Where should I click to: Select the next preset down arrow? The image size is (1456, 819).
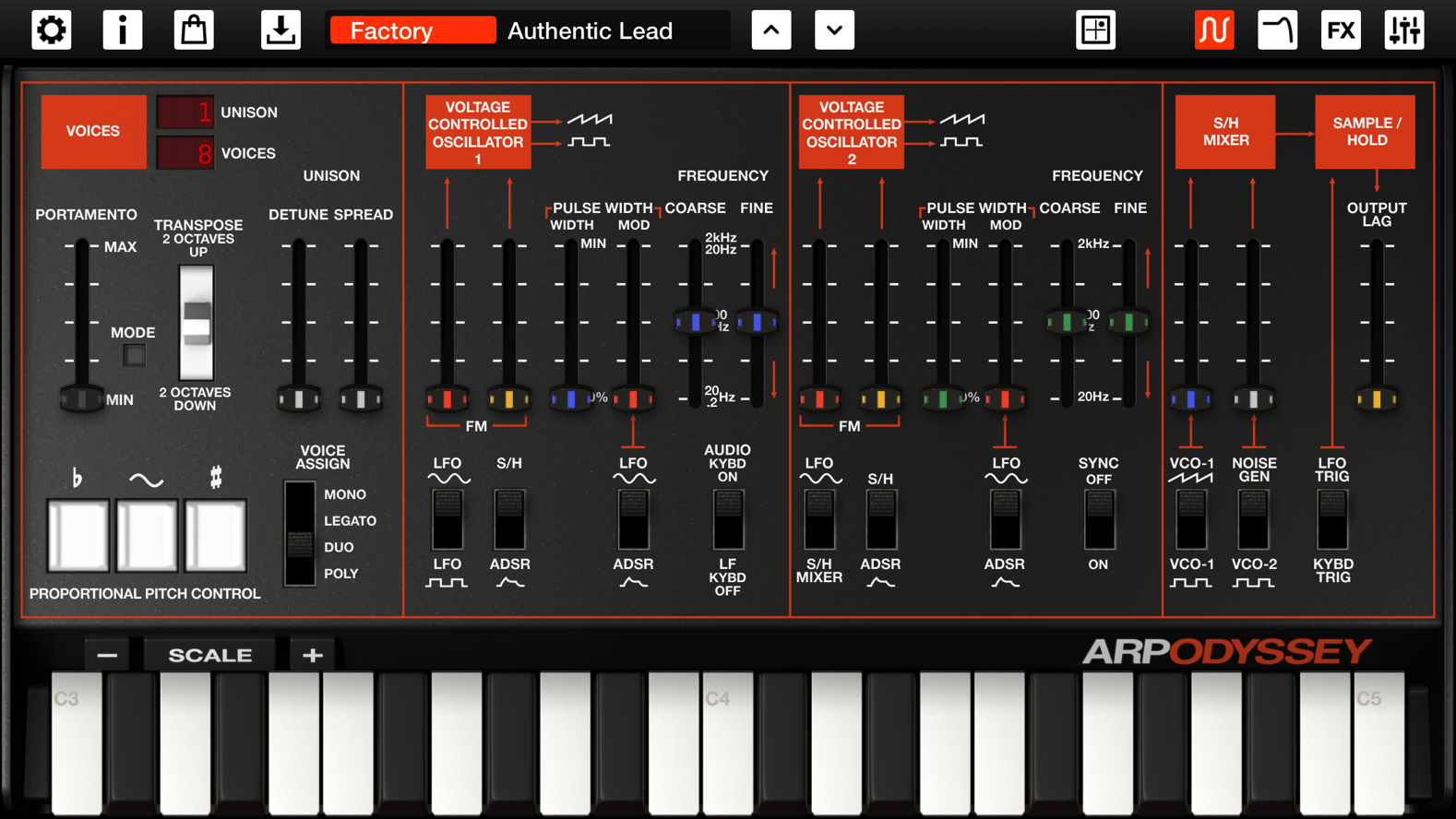[834, 30]
